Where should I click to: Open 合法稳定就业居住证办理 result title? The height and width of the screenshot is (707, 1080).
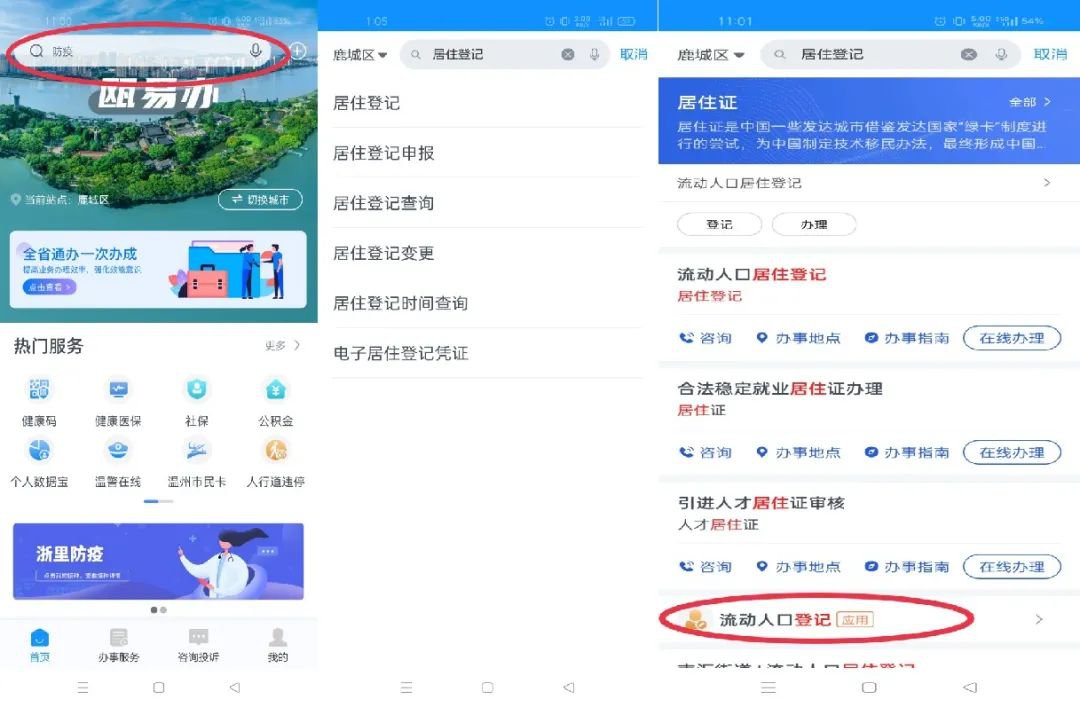[x=780, y=389]
